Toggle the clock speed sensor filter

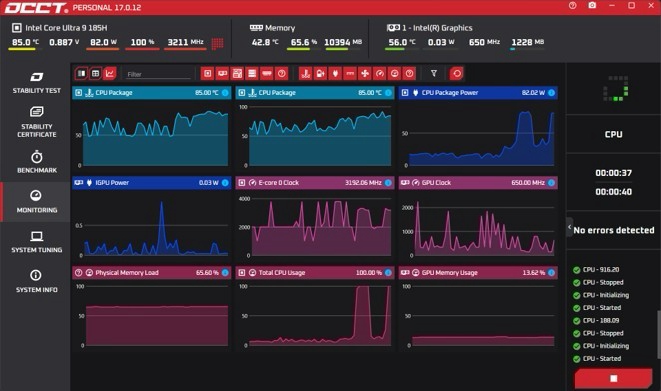coord(380,74)
